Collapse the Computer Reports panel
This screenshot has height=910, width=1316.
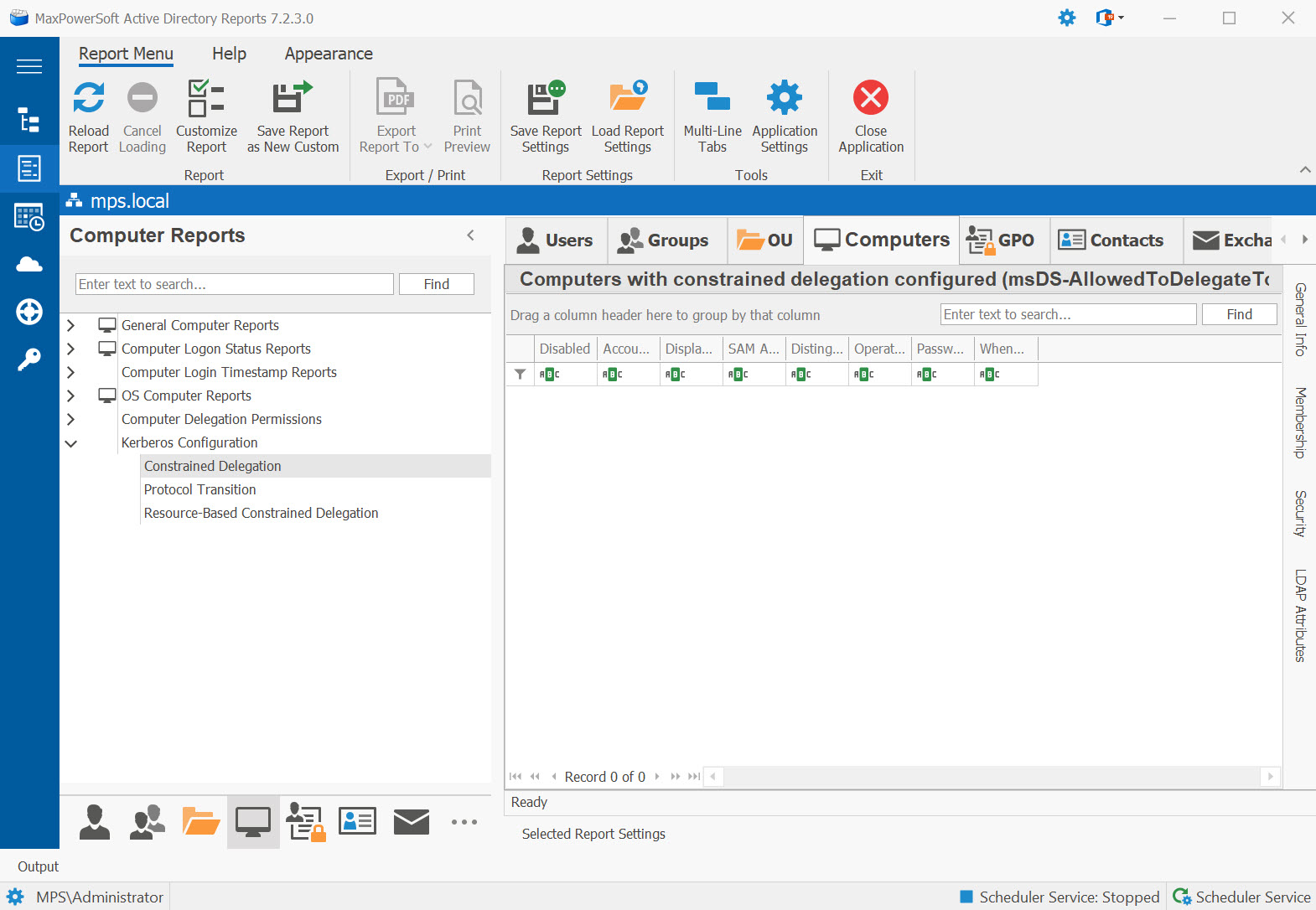(470, 235)
